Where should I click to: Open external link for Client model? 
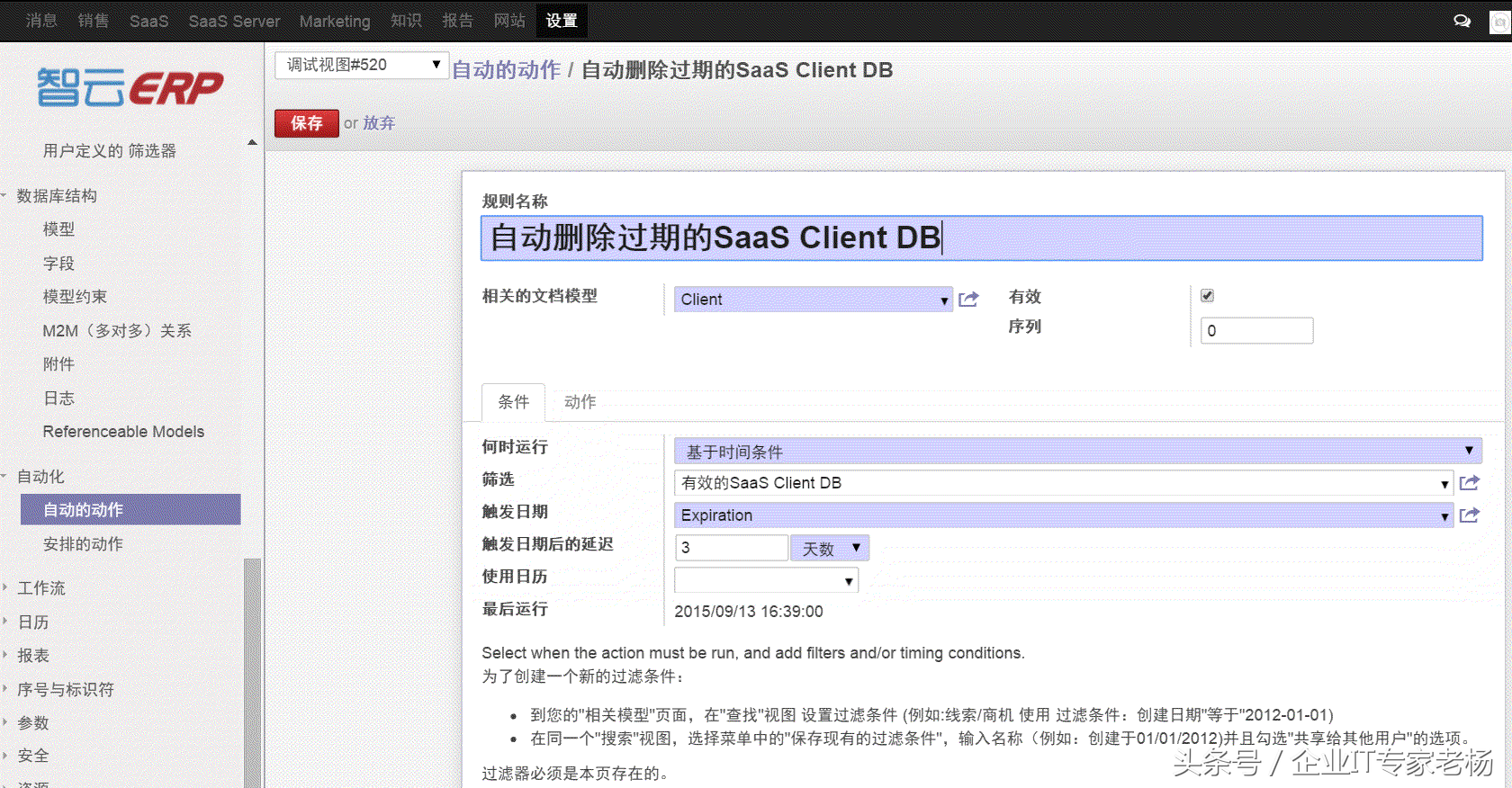pyautogui.click(x=968, y=300)
